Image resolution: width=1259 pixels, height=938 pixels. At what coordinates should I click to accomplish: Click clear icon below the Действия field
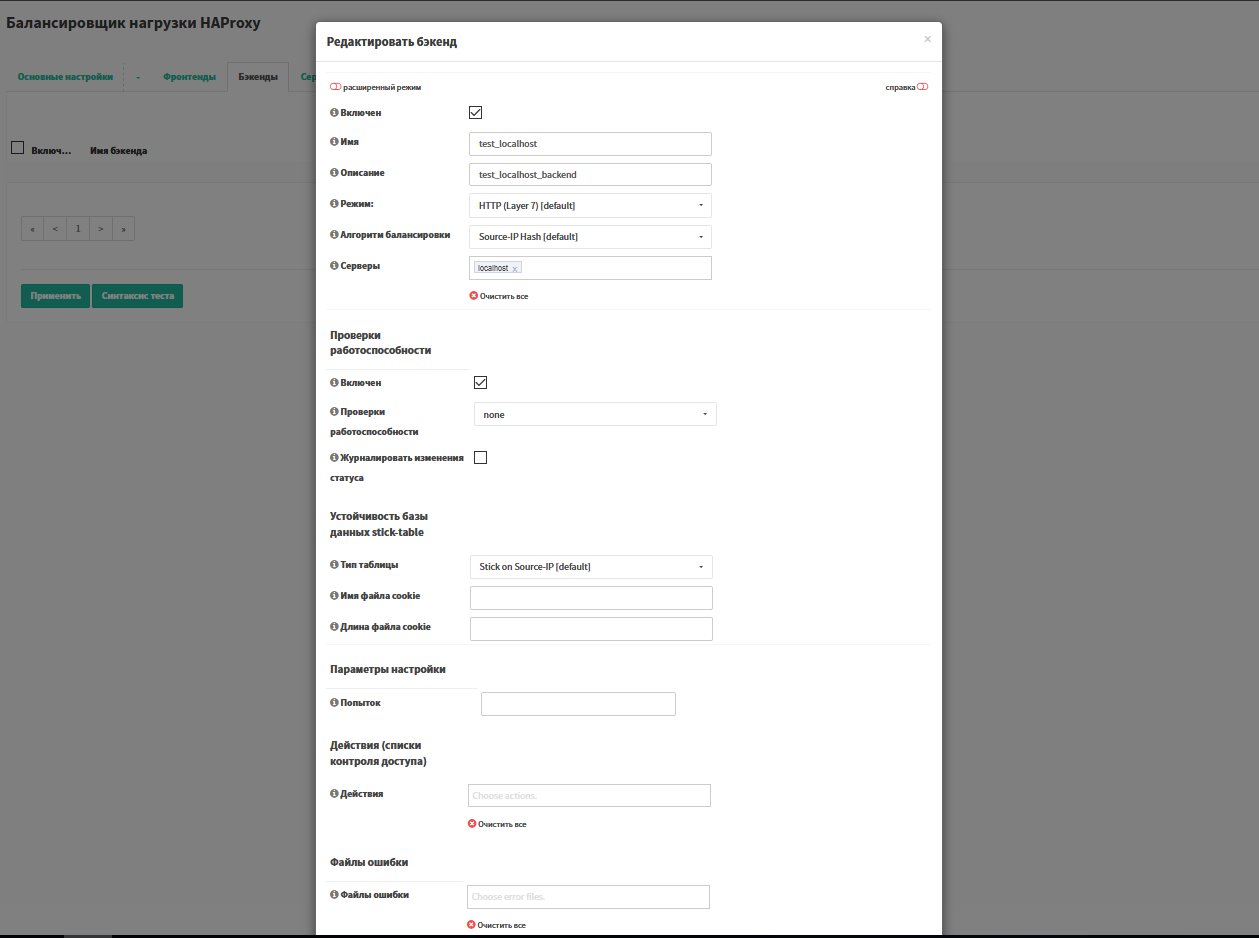[x=471, y=823]
